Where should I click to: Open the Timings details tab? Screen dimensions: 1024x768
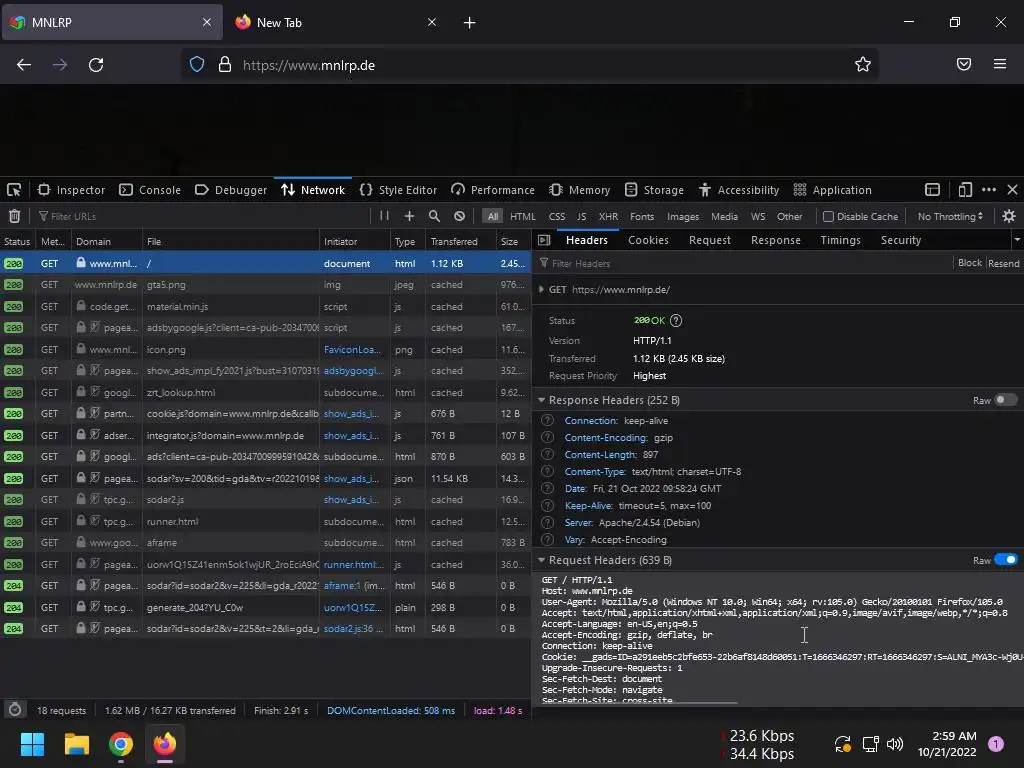click(x=840, y=240)
